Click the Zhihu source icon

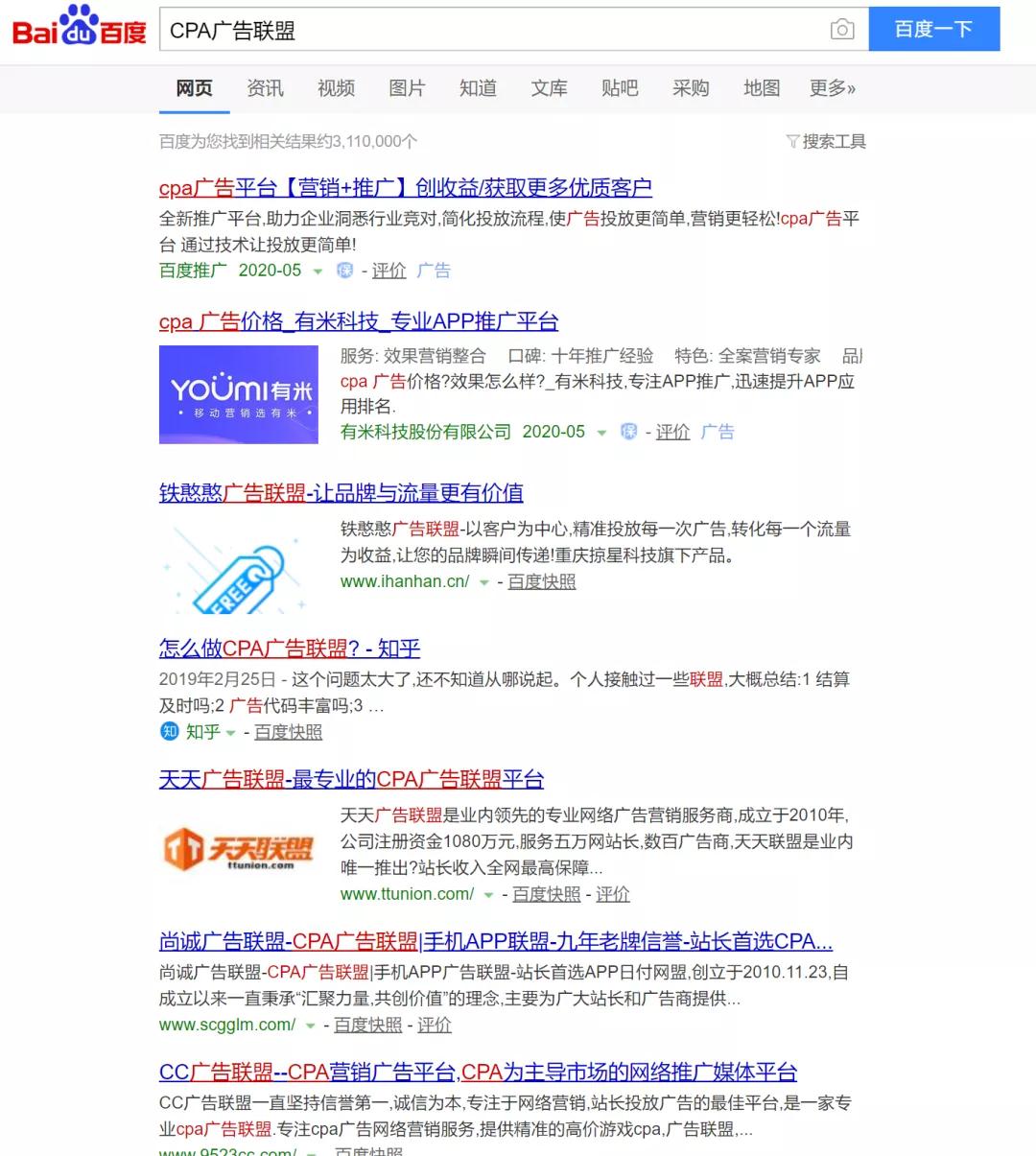tap(169, 732)
